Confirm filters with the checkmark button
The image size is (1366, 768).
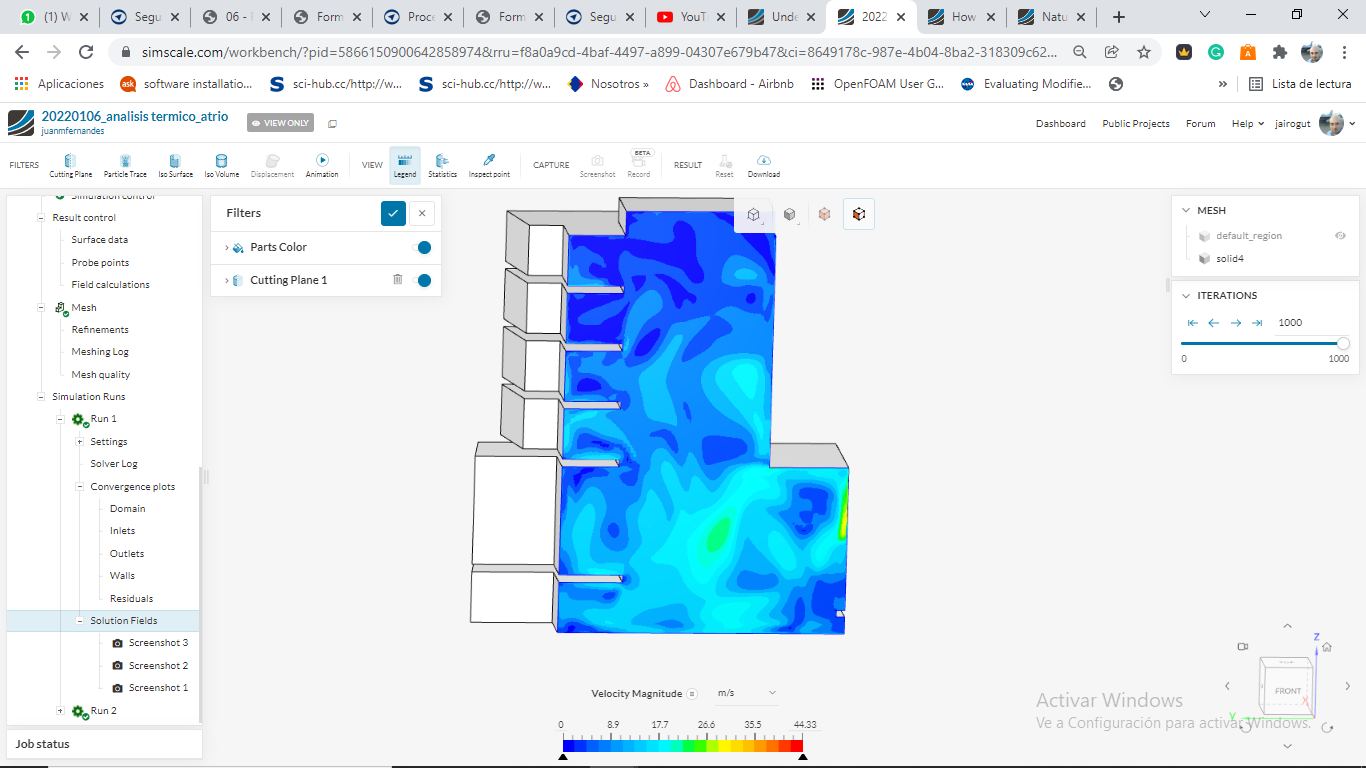point(393,213)
